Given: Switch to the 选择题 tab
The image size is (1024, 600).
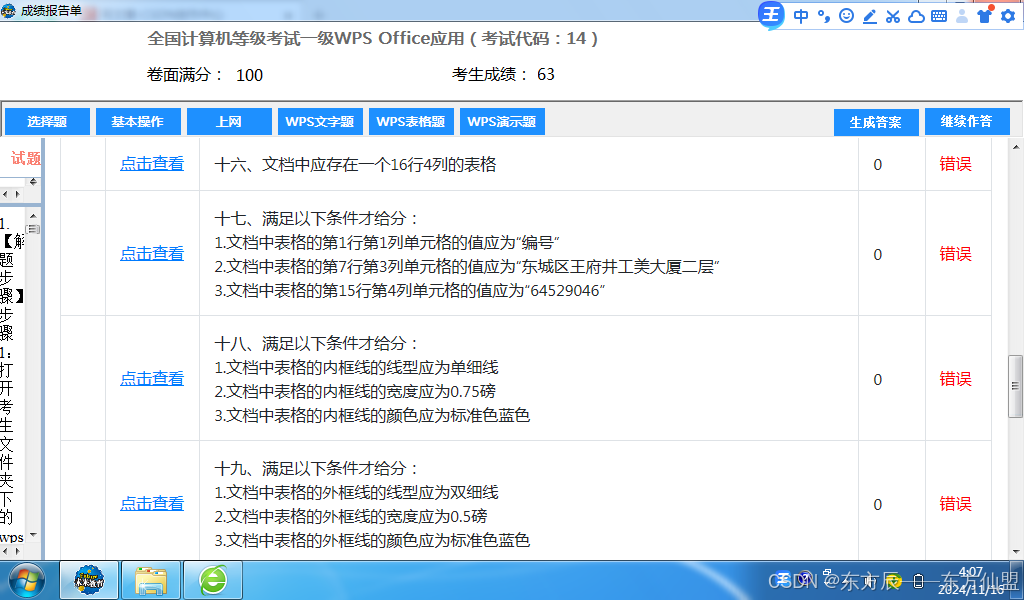Looking at the screenshot, I should (47, 122).
